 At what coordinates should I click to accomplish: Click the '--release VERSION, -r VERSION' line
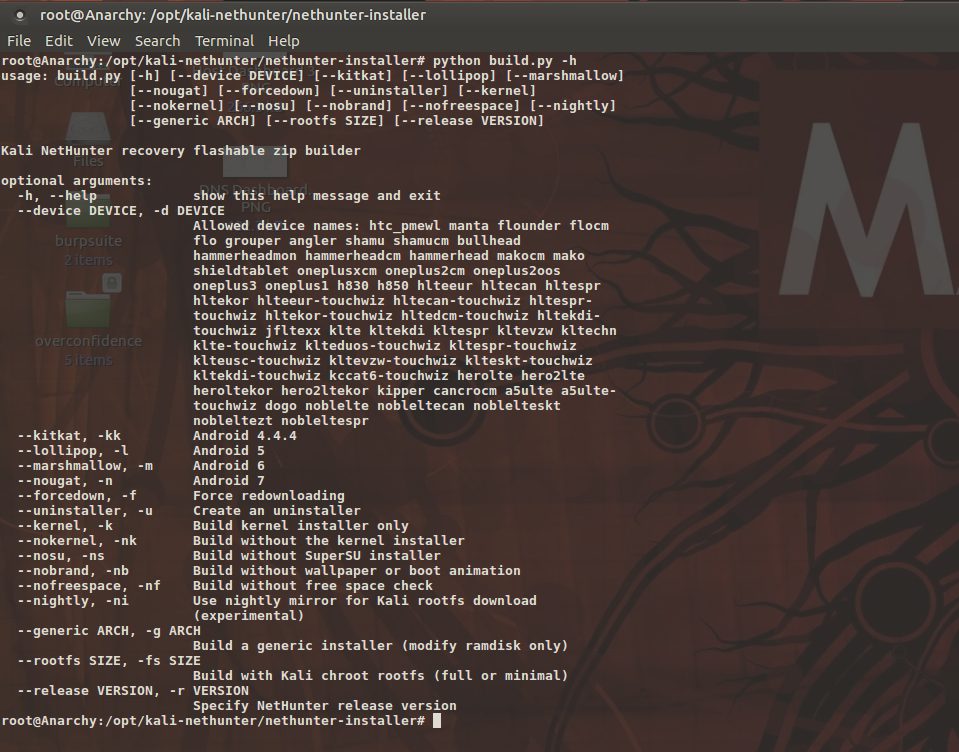pos(133,690)
